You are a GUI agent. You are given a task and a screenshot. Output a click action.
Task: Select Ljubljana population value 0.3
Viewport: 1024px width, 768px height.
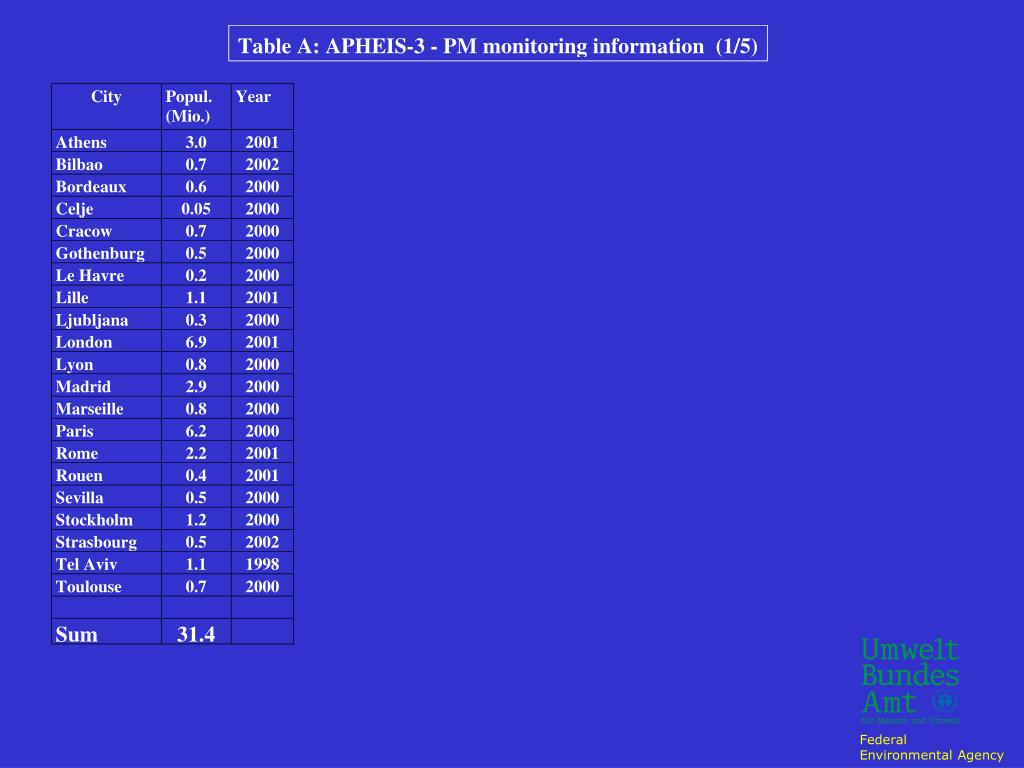click(196, 319)
